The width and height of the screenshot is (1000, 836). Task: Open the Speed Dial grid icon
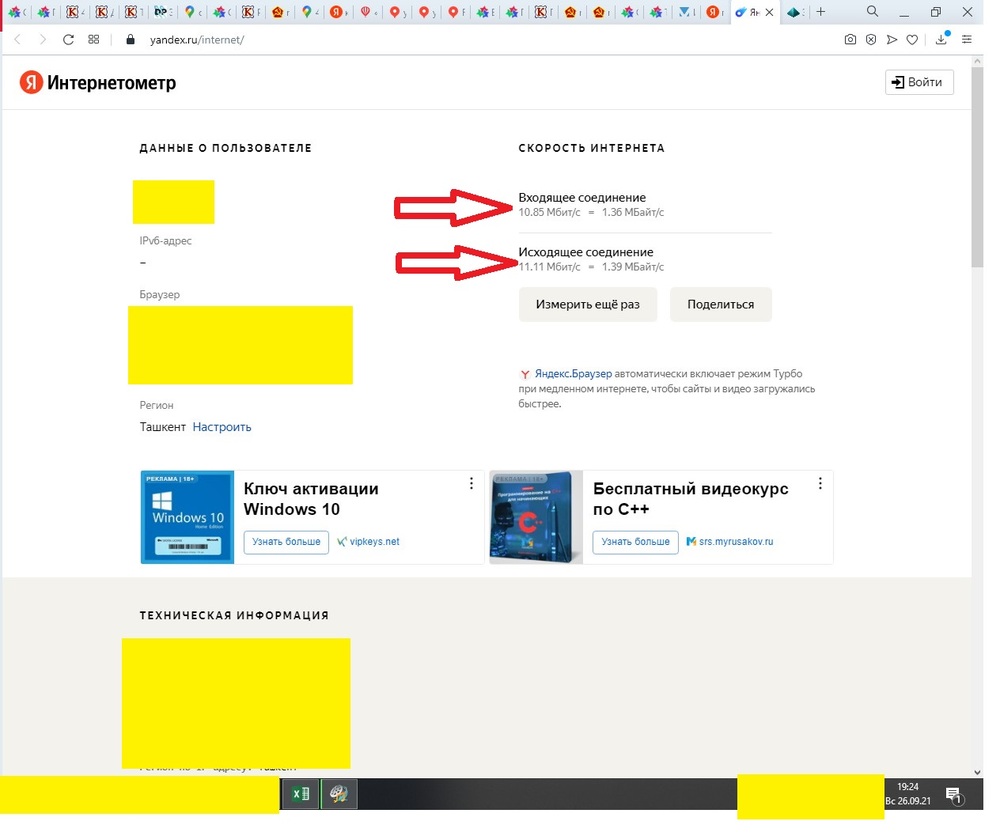(x=94, y=40)
